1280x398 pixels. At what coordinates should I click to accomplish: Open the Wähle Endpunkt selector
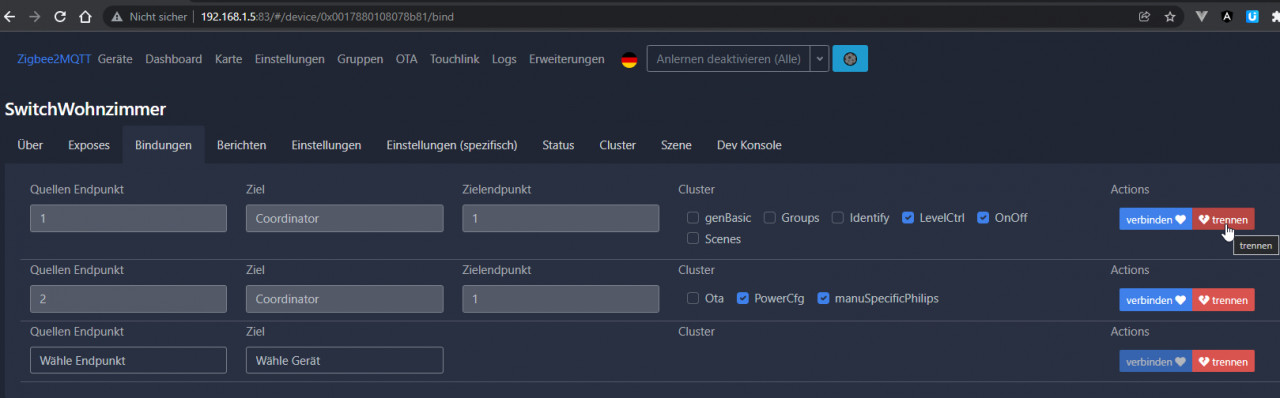pos(128,360)
